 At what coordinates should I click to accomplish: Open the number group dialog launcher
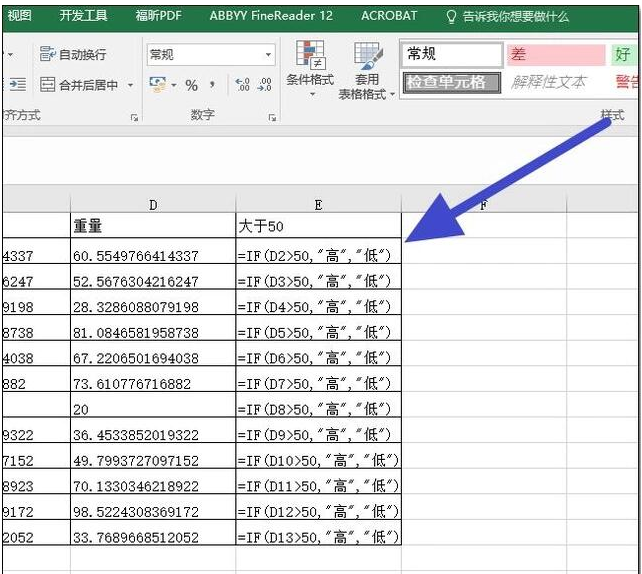(x=272, y=118)
